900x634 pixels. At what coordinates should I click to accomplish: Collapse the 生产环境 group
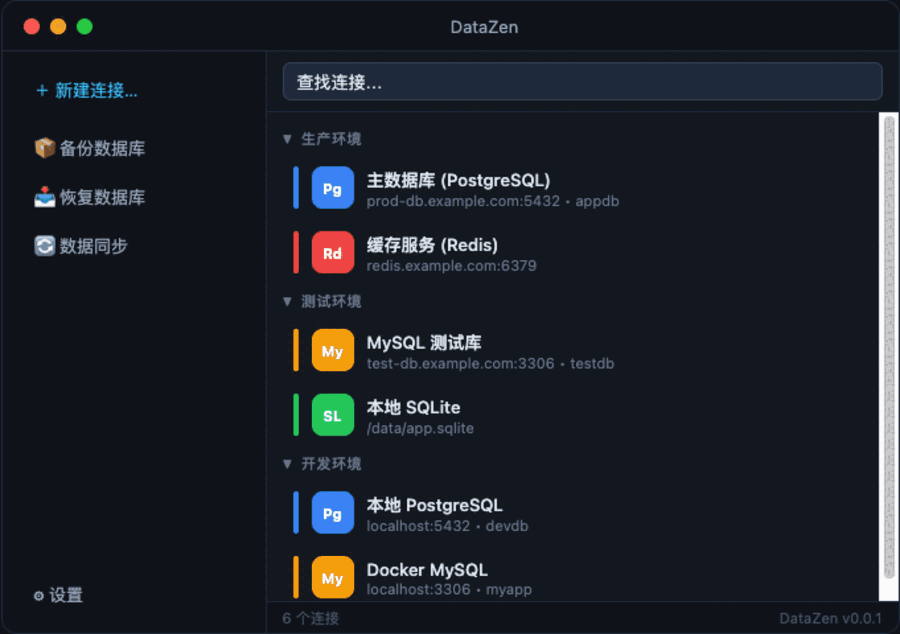288,139
